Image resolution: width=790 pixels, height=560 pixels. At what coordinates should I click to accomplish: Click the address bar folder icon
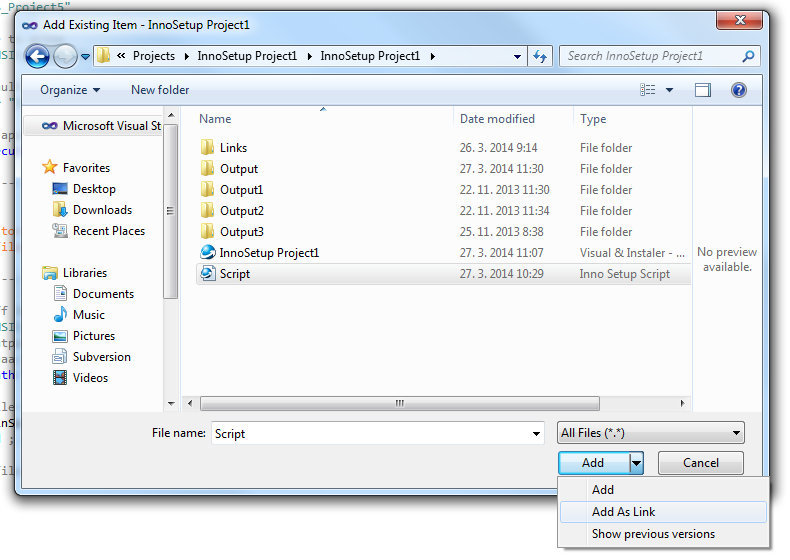(103, 55)
